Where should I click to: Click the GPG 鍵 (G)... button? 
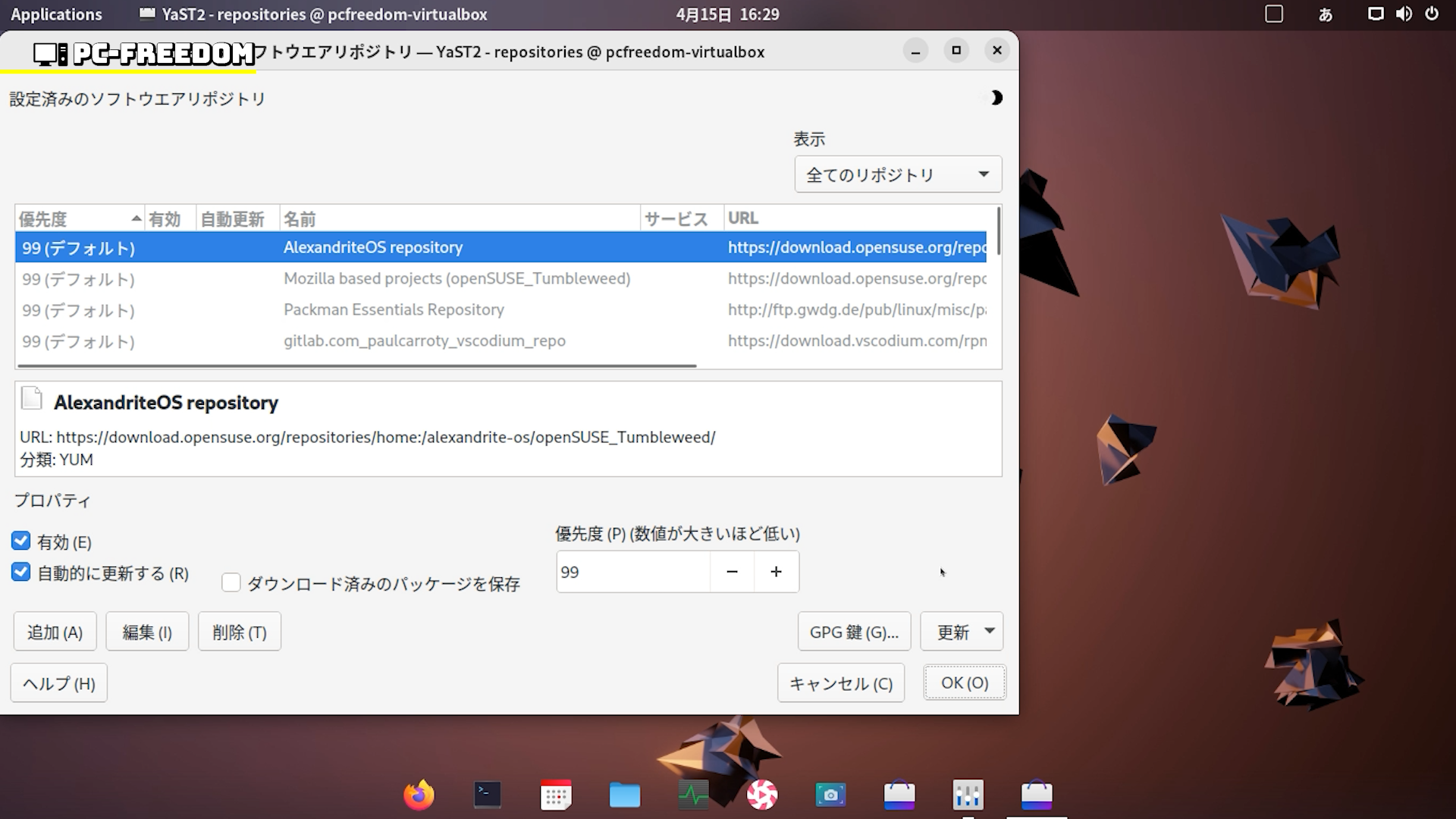tap(854, 632)
